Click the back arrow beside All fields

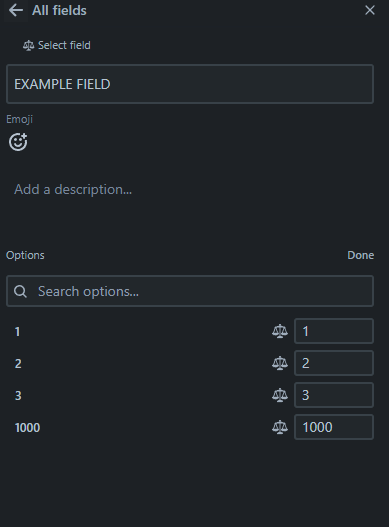click(16, 10)
